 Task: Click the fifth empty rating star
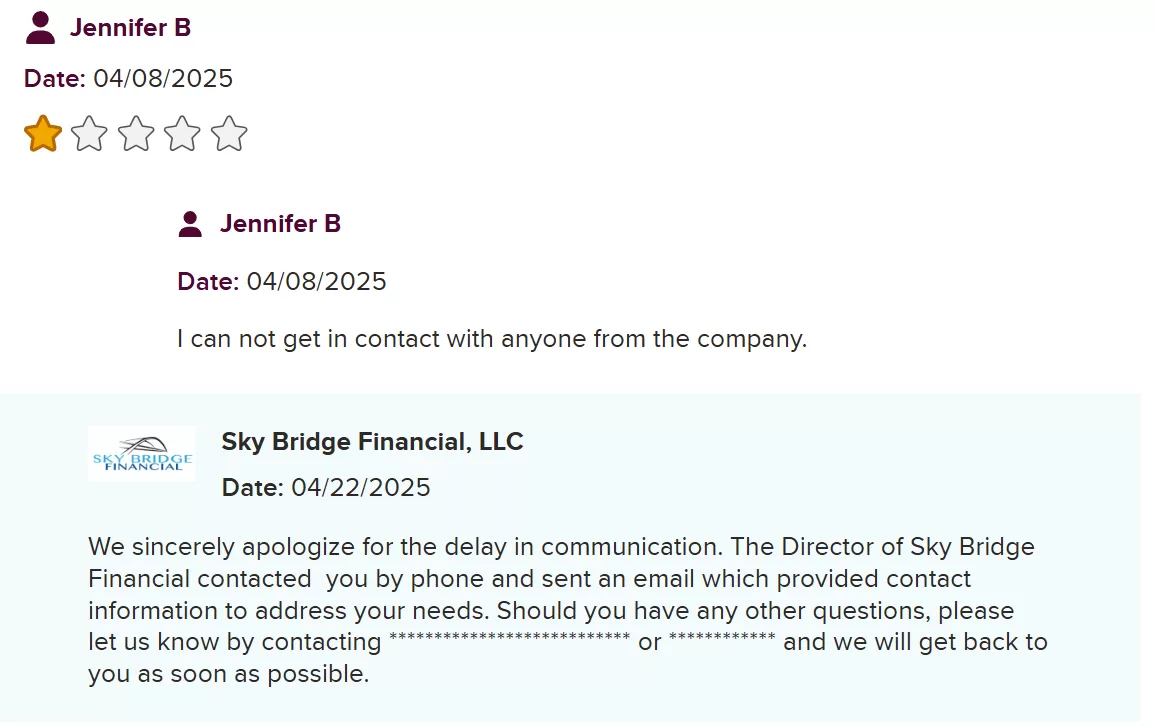coord(229,133)
